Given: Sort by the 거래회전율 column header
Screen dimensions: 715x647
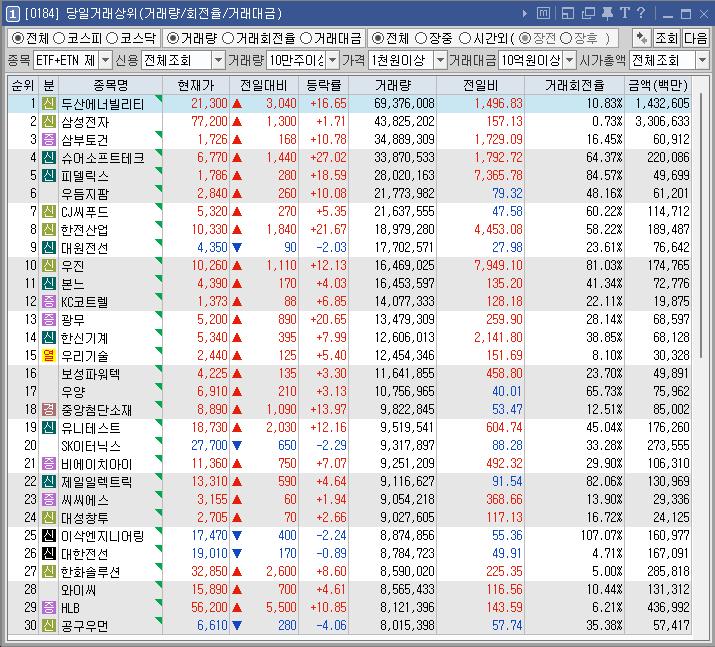Looking at the screenshot, I should [574, 85].
